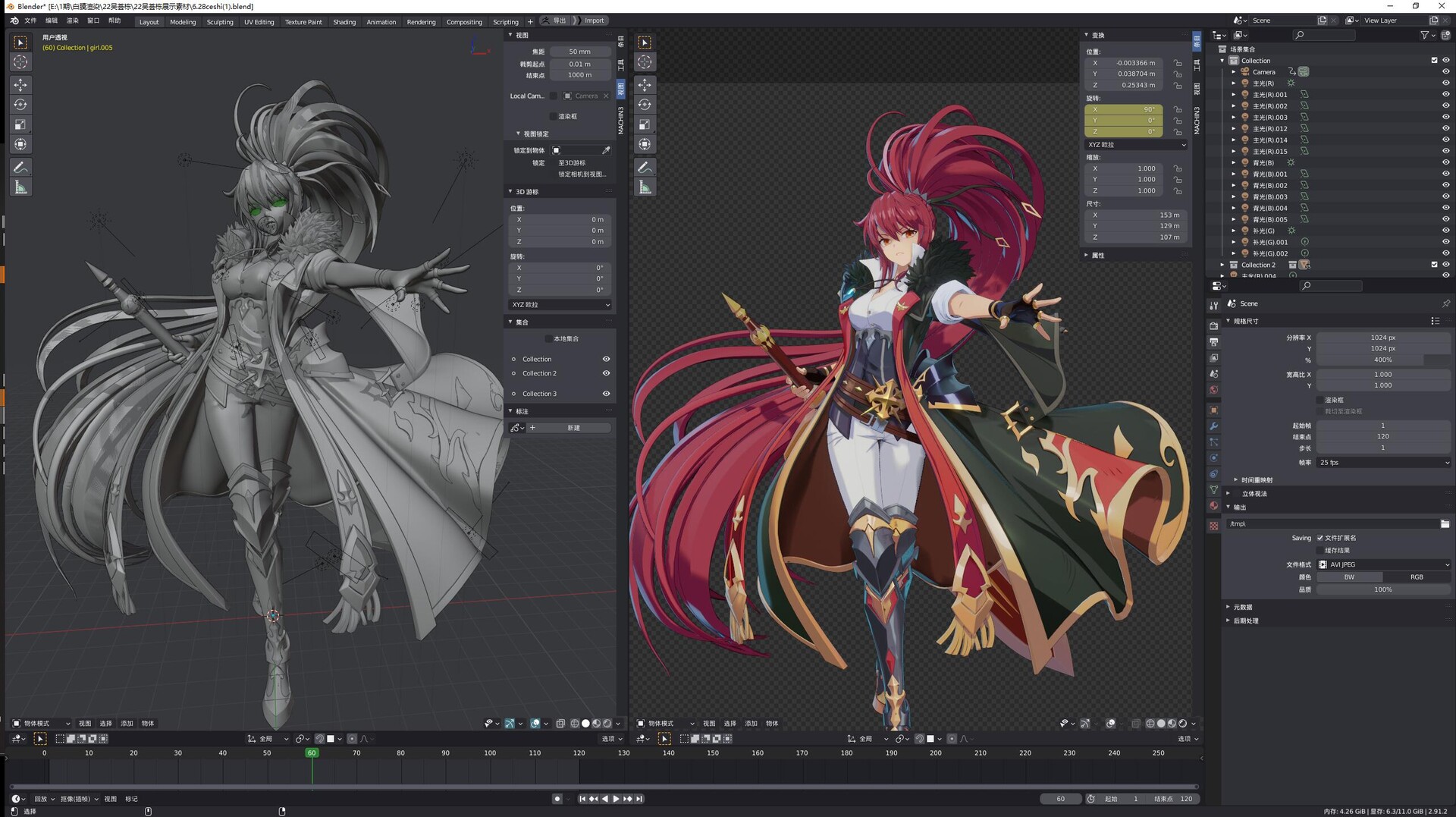Open the Output properties tab icon
This screenshot has width=1456, height=817.
[1213, 342]
